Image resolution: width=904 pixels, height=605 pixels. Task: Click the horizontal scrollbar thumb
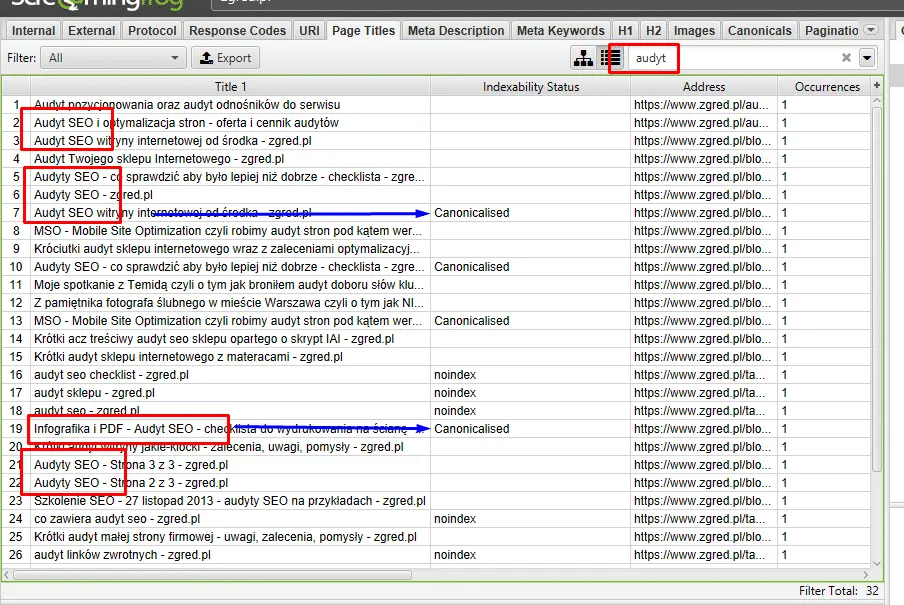pos(212,574)
